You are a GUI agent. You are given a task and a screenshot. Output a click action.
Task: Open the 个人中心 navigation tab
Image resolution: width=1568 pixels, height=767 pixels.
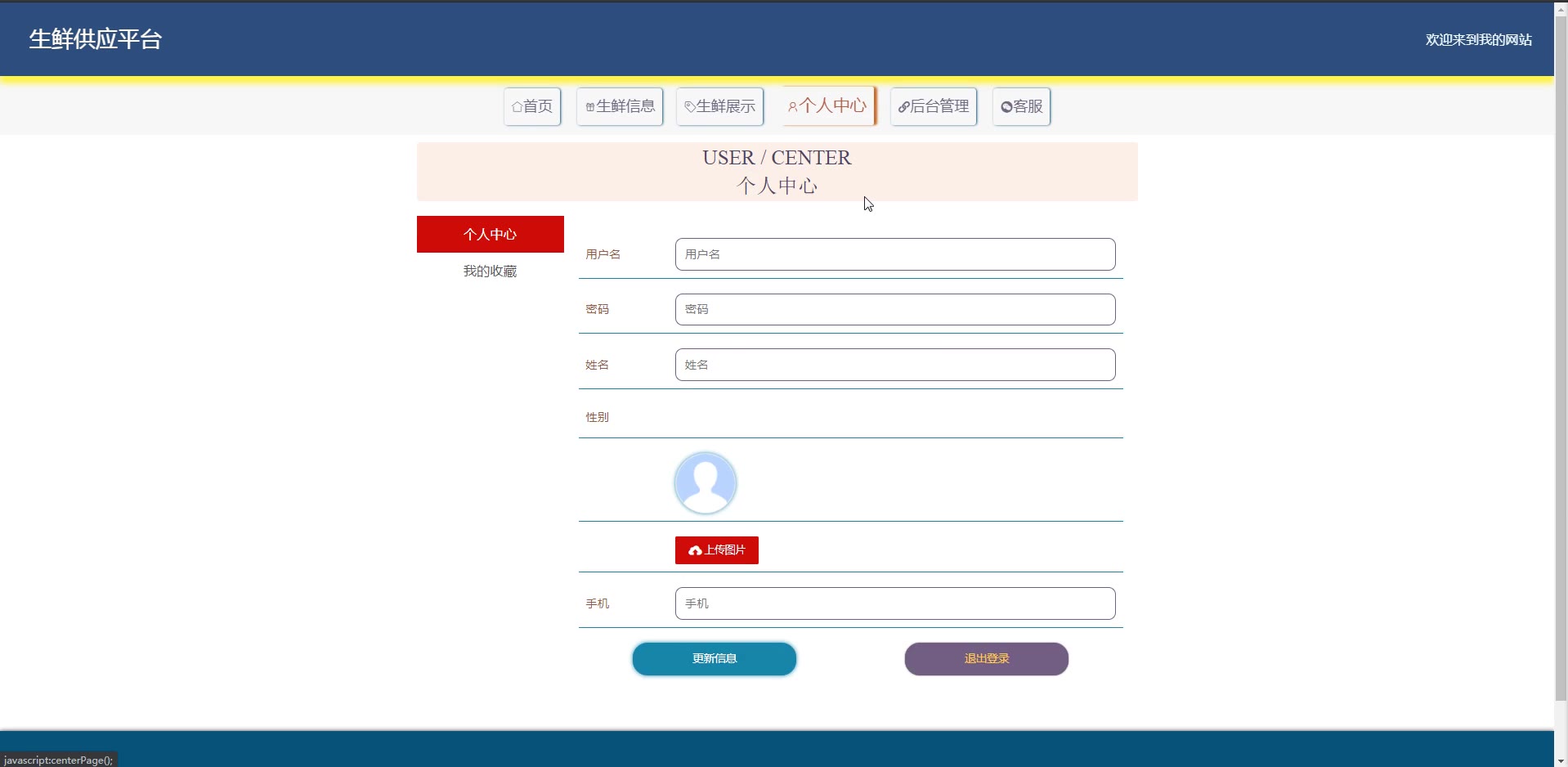tap(827, 105)
